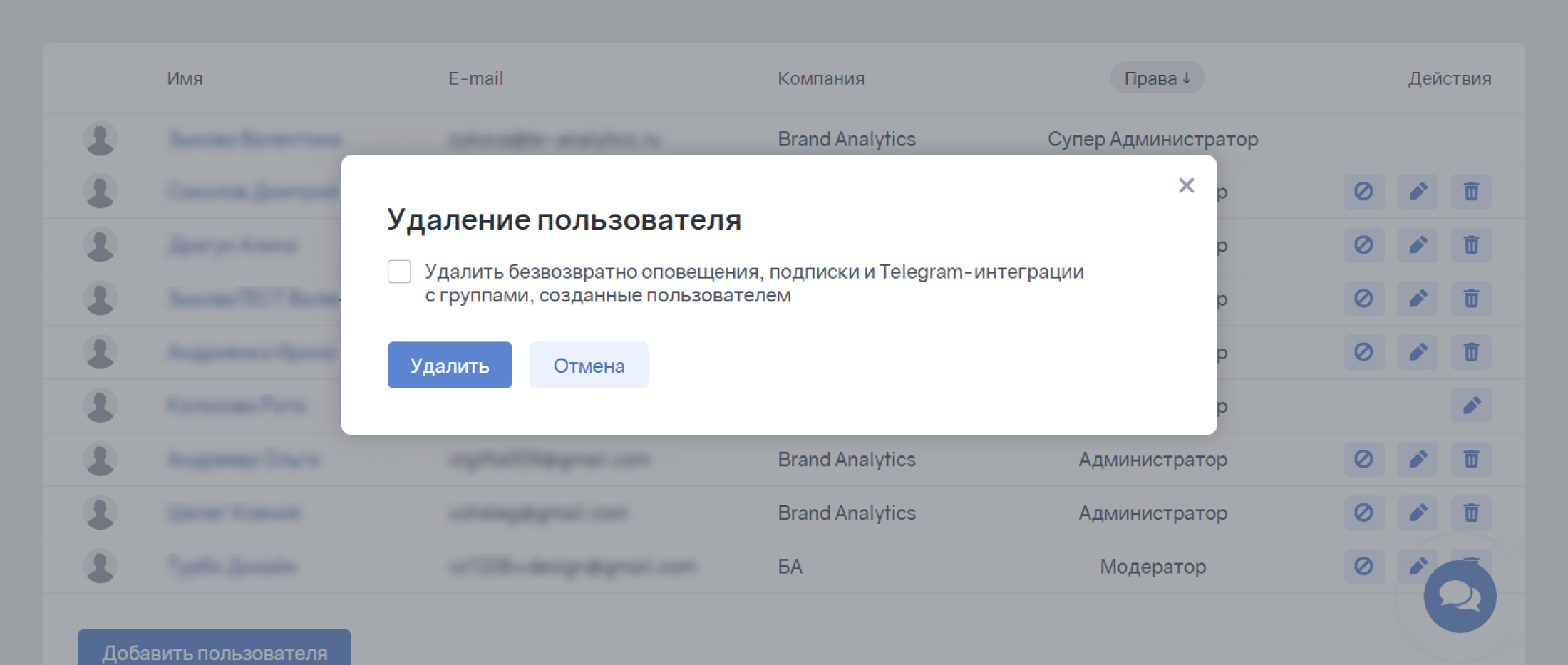Click the E-mail column header
1568x665 pixels.
click(475, 78)
